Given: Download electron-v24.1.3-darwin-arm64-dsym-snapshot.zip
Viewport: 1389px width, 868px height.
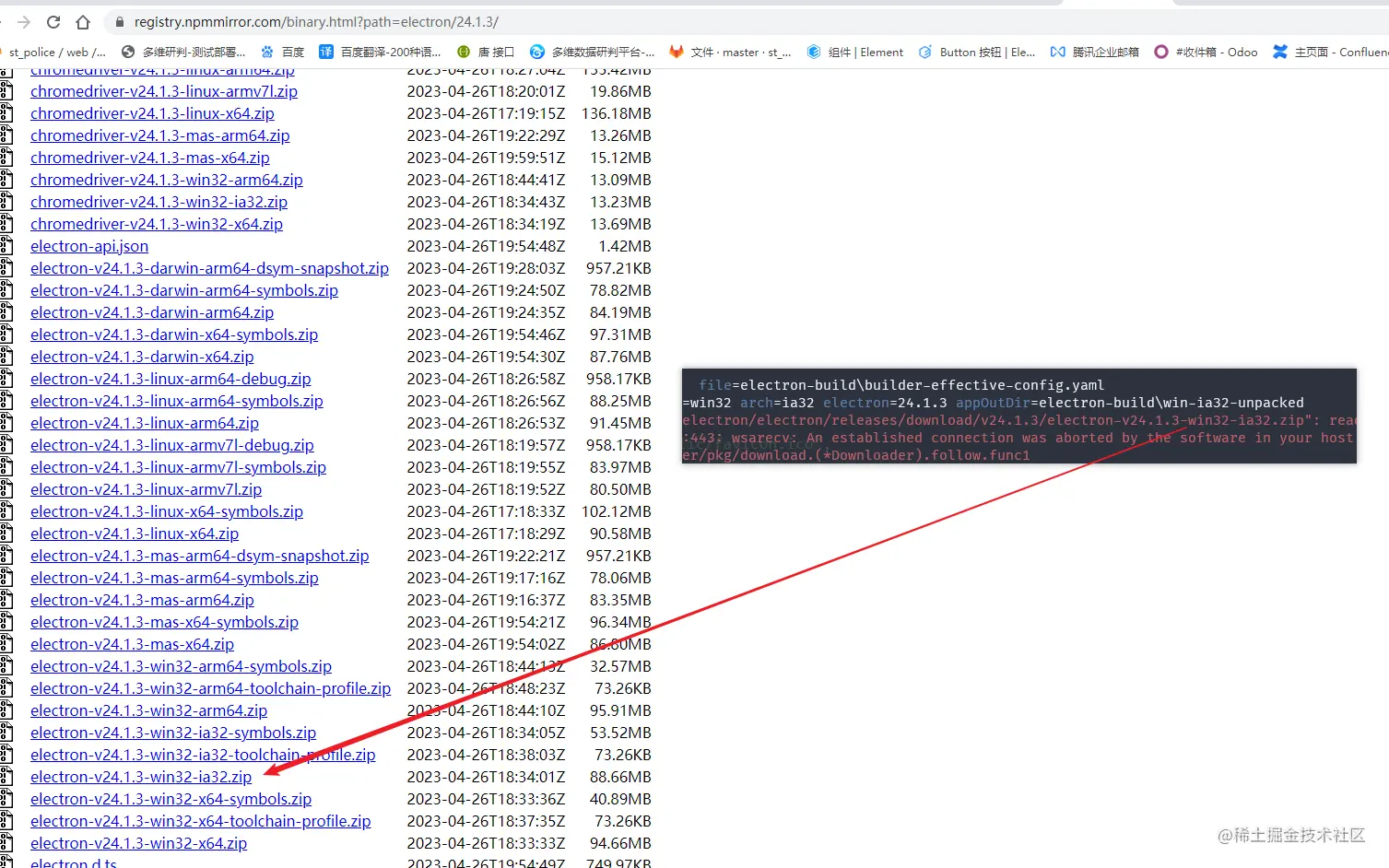Looking at the screenshot, I should pyautogui.click(x=209, y=268).
